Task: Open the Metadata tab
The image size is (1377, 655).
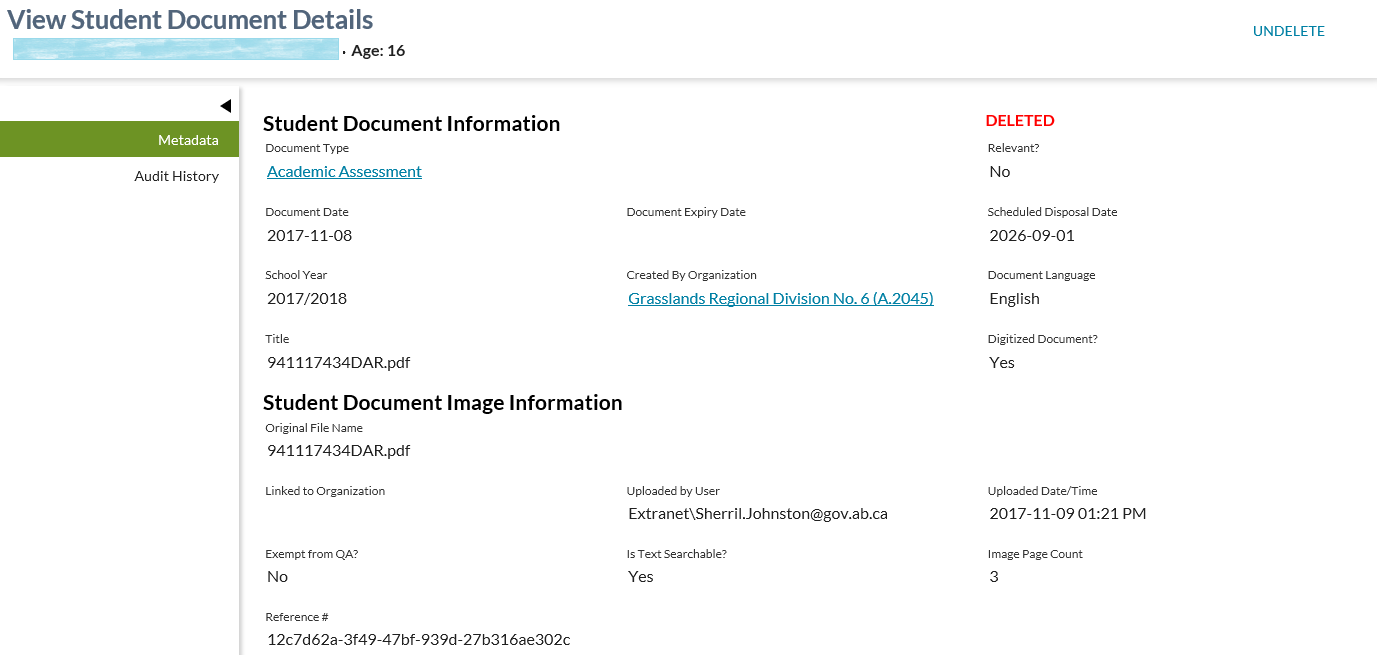Action: [188, 140]
